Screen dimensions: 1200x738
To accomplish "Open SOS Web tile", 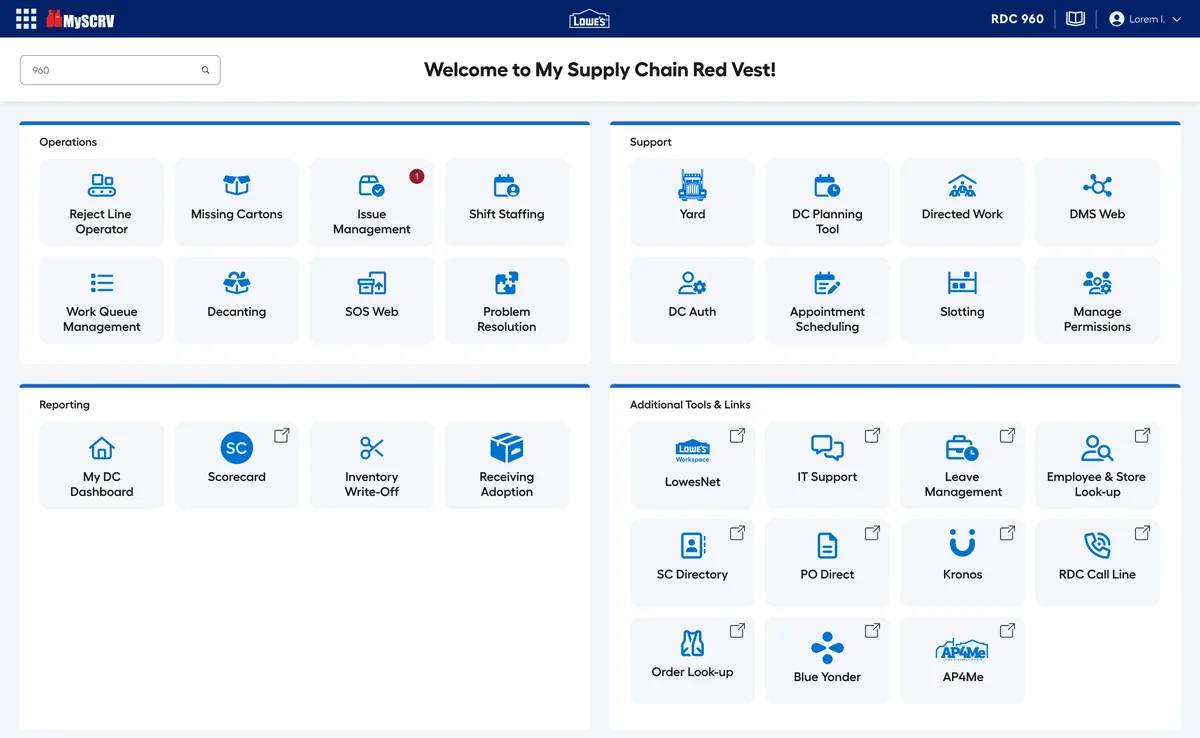I will [x=372, y=301].
